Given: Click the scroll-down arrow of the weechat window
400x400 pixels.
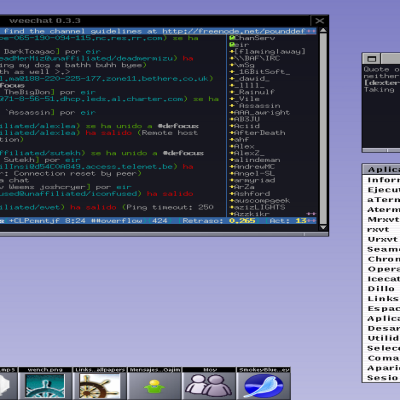Looking at the screenshot, I should tap(323, 227).
